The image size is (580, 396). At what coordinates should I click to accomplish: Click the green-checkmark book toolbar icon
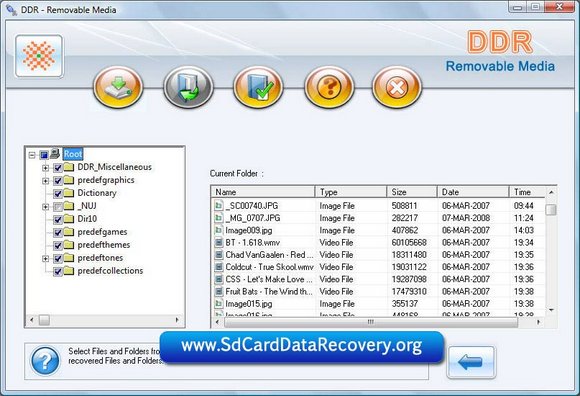[x=258, y=87]
